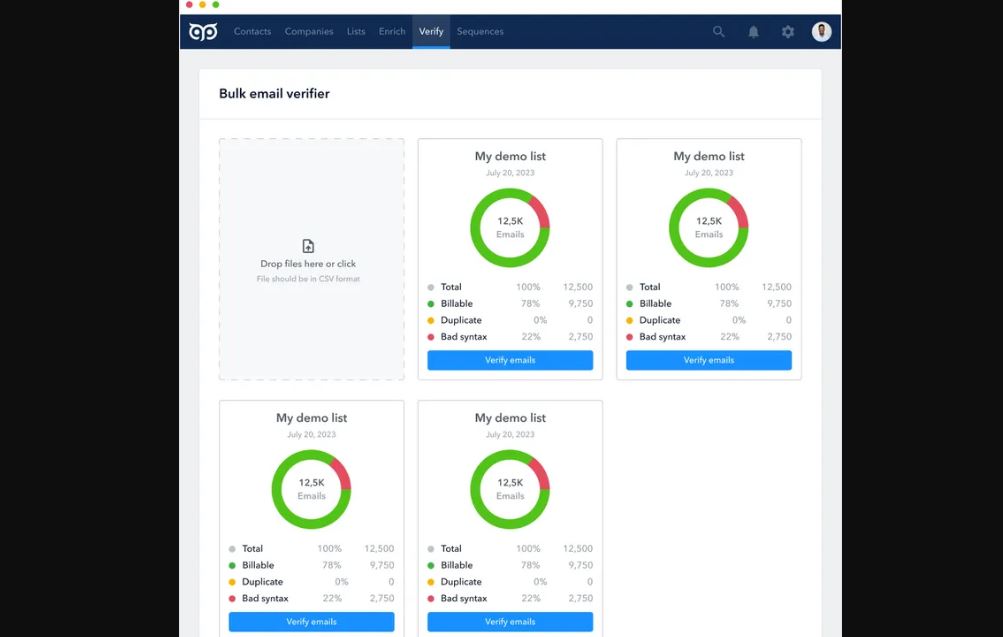Open the Enrich section
Image resolution: width=1003 pixels, height=637 pixels.
(x=391, y=31)
